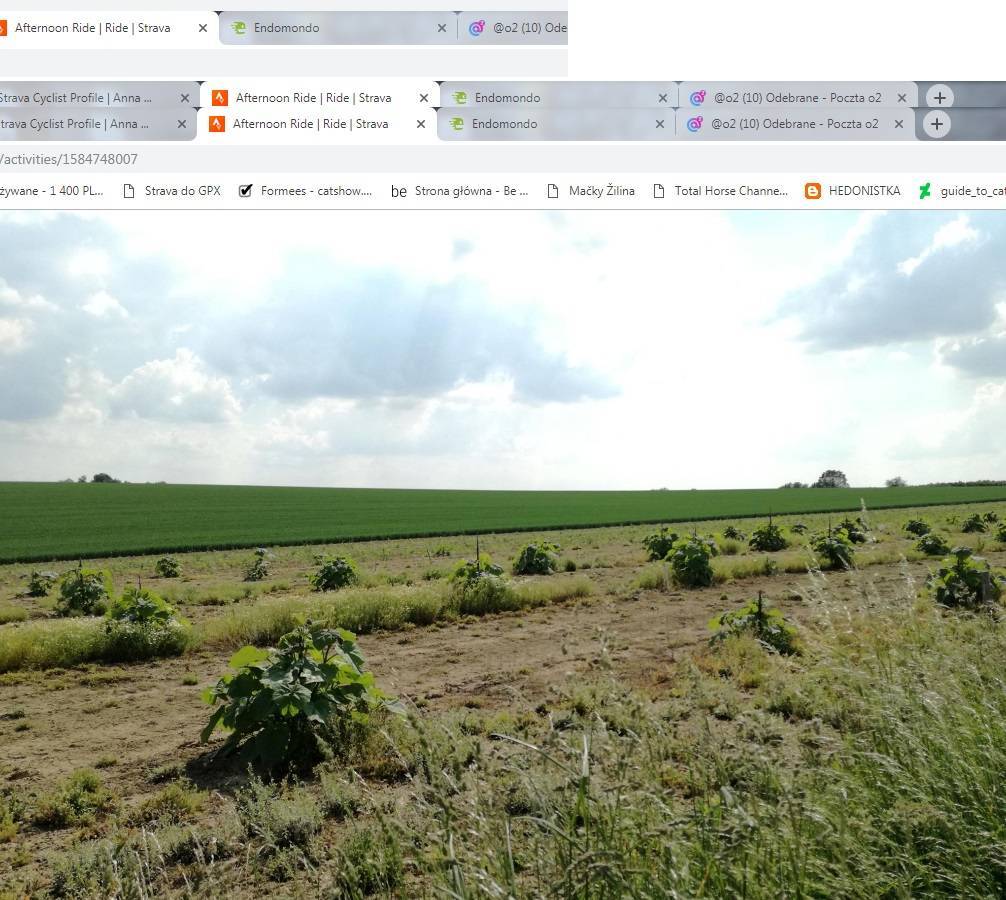Close Afternoon Ride tab in the lowest tab row

pyautogui.click(x=421, y=124)
